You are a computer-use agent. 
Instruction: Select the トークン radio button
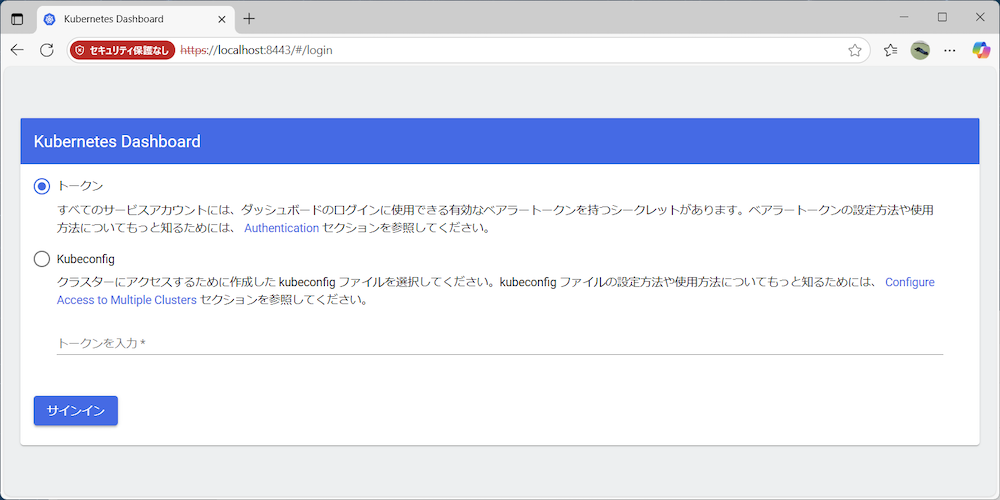42,186
